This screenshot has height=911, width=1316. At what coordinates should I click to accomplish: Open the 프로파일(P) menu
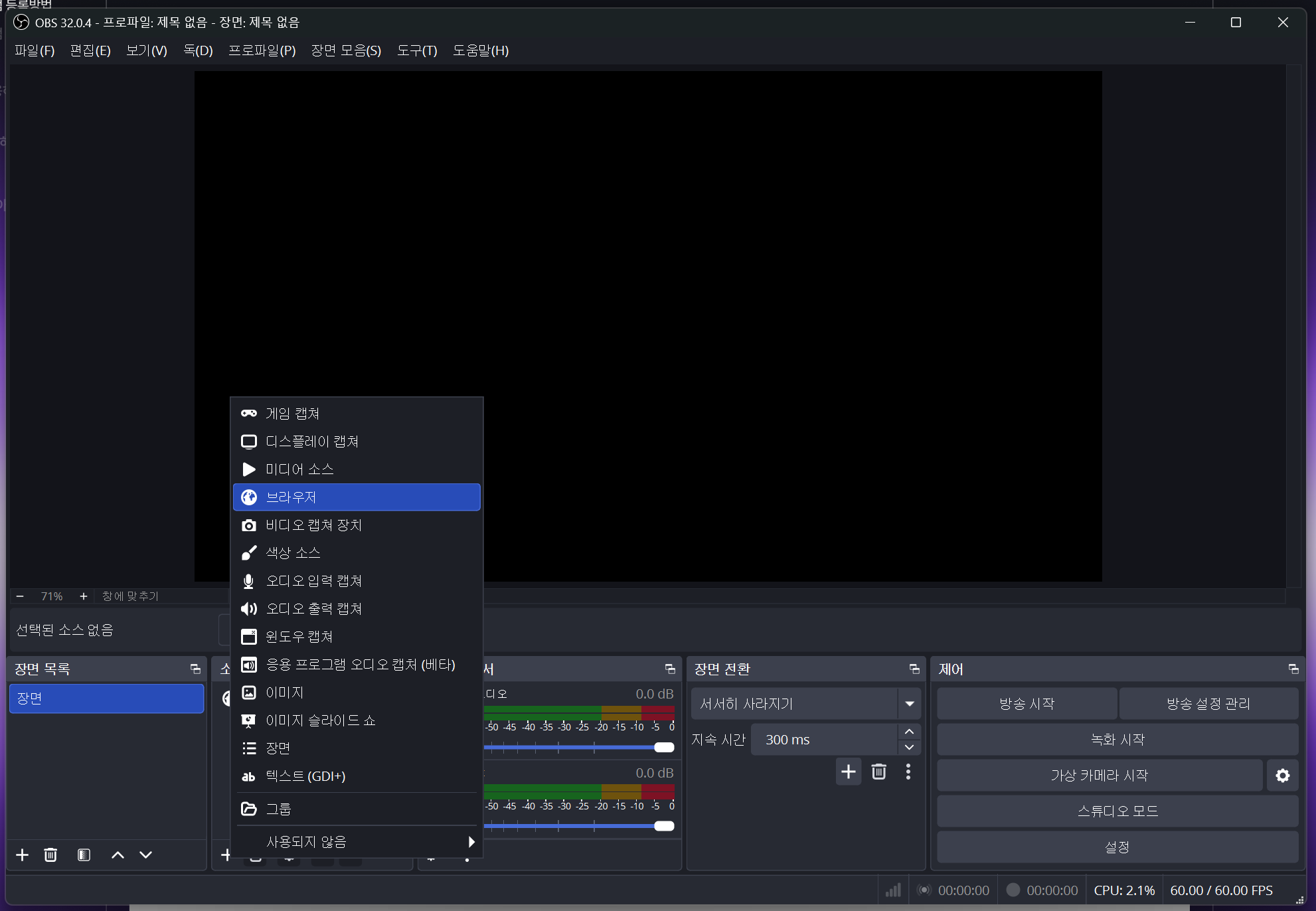tap(262, 50)
